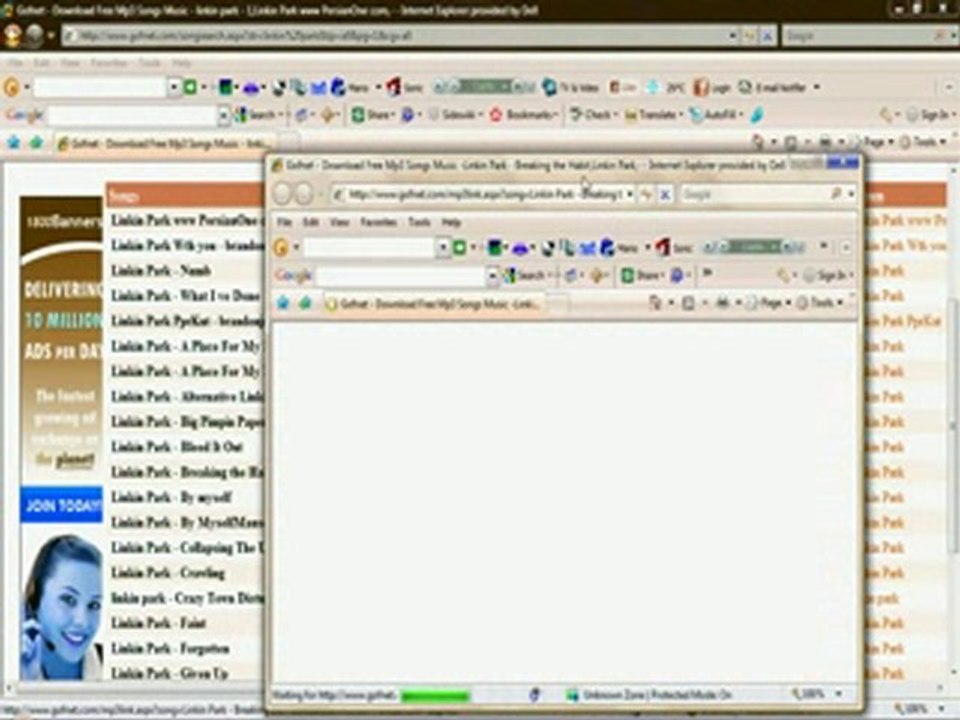The image size is (960, 720).
Task: Click mail envelope icon in main window toolbar
Action: [x=318, y=88]
